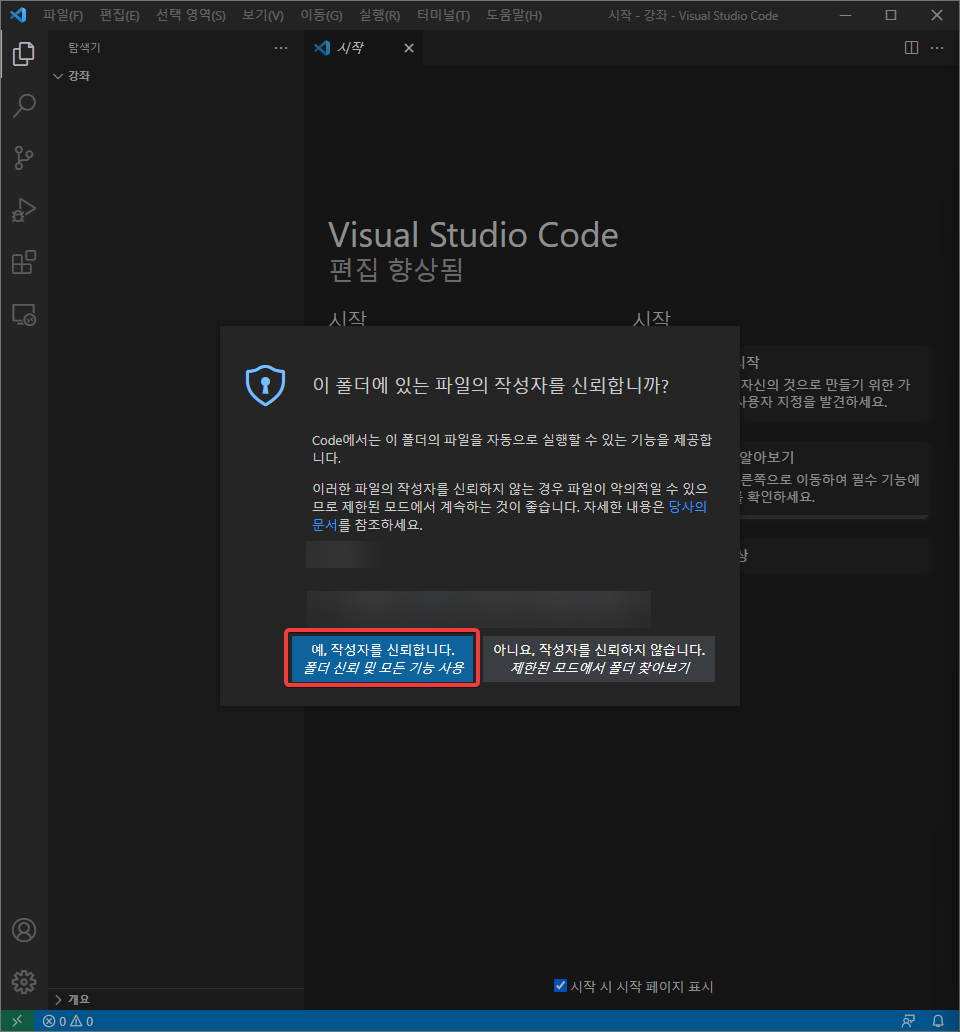Image resolution: width=960 pixels, height=1032 pixels.
Task: Open the Extensions view icon
Action: pyautogui.click(x=24, y=263)
